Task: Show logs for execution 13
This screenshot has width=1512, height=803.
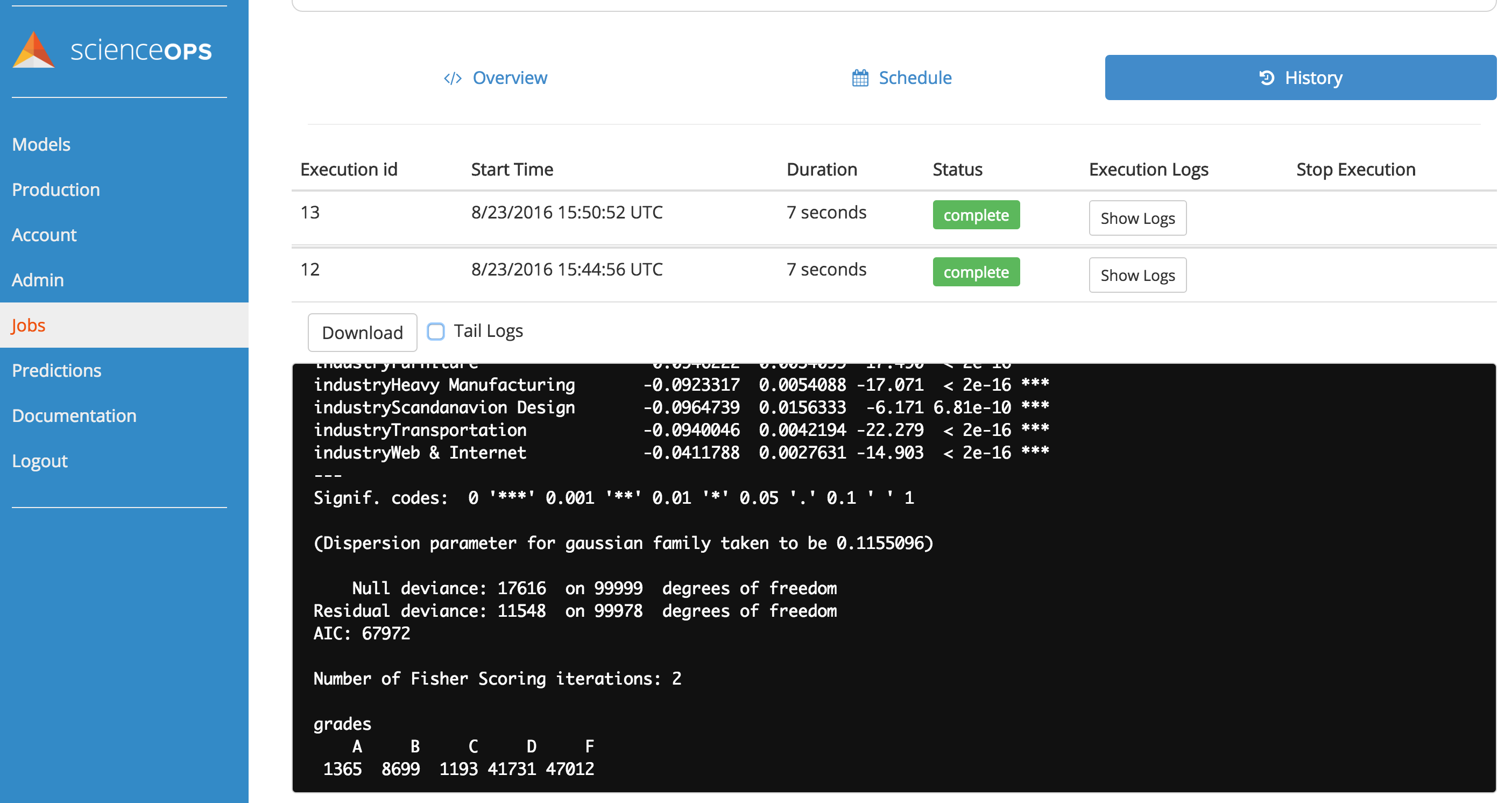Action: [x=1137, y=219]
